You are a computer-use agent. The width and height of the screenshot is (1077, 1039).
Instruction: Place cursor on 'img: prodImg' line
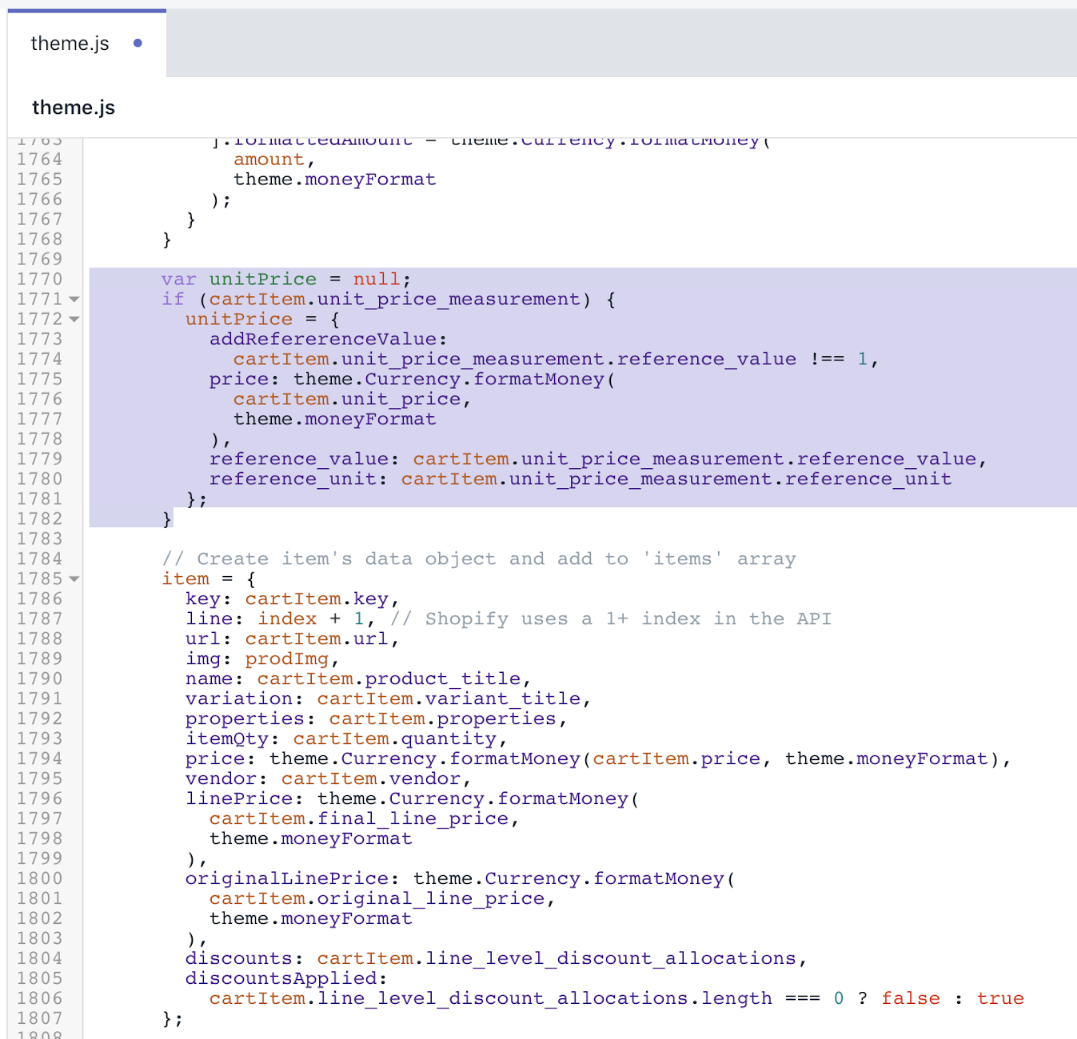click(x=262, y=659)
